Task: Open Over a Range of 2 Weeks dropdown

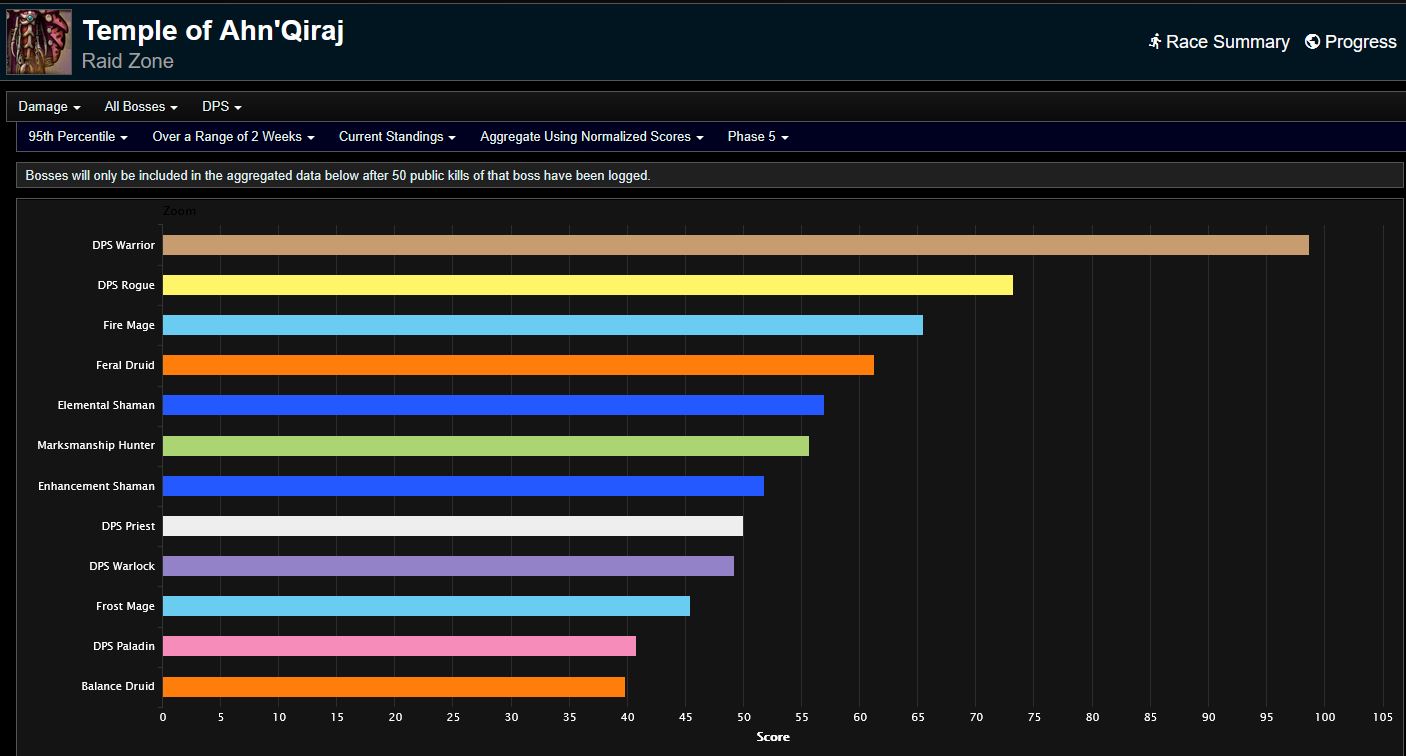Action: (233, 136)
